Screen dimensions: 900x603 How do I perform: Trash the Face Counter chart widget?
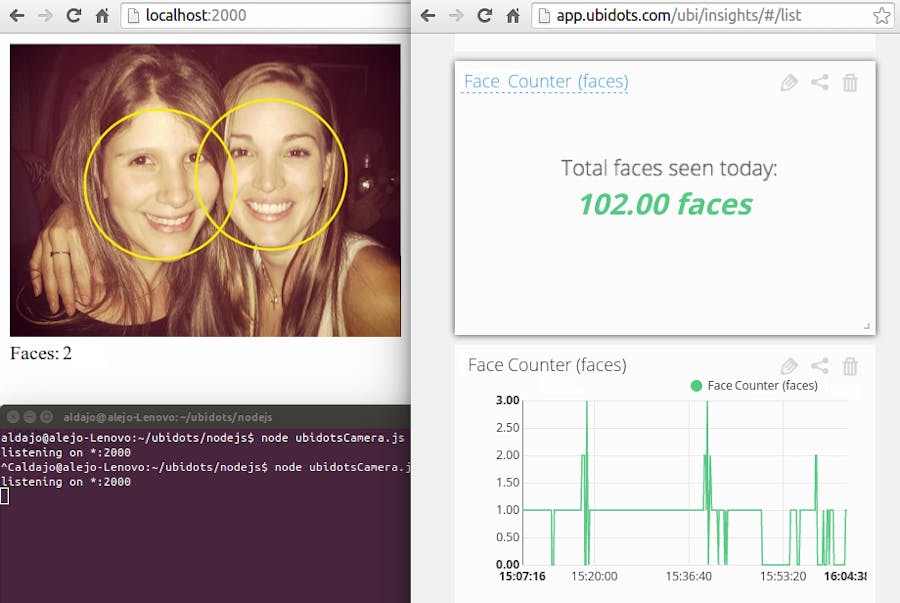point(851,366)
